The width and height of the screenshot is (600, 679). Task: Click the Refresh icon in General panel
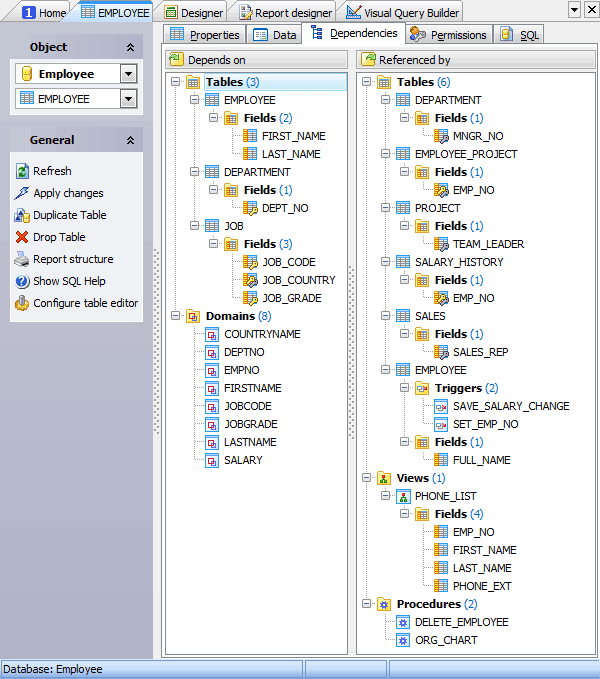click(x=22, y=171)
